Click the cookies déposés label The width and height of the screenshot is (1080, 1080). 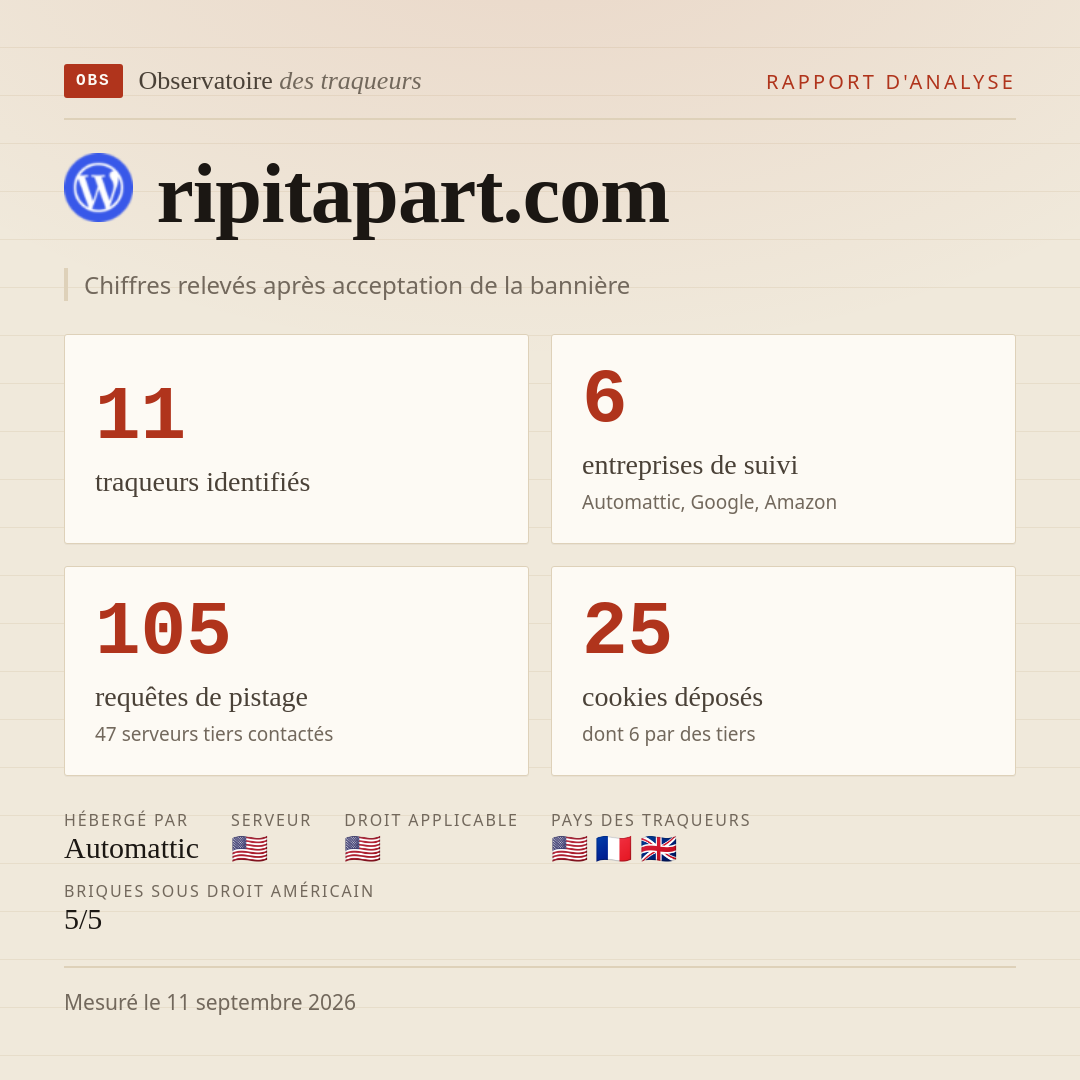(672, 697)
